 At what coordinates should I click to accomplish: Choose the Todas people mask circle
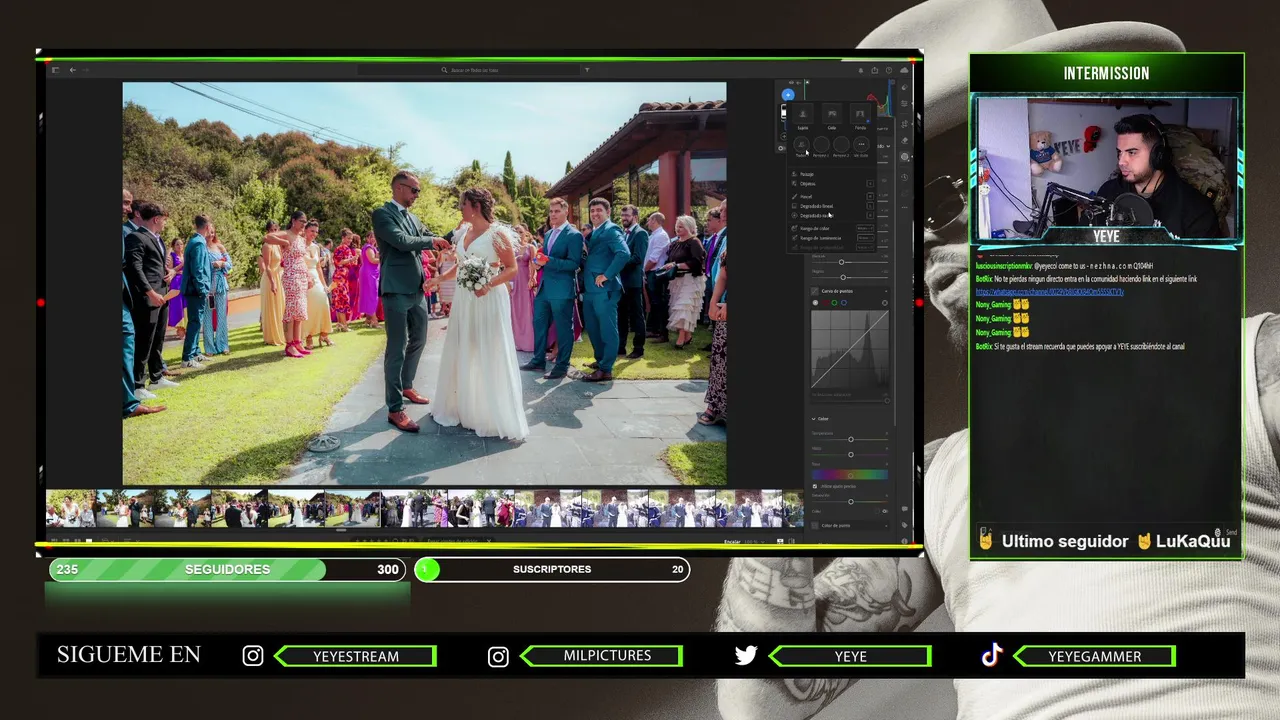coord(801,144)
